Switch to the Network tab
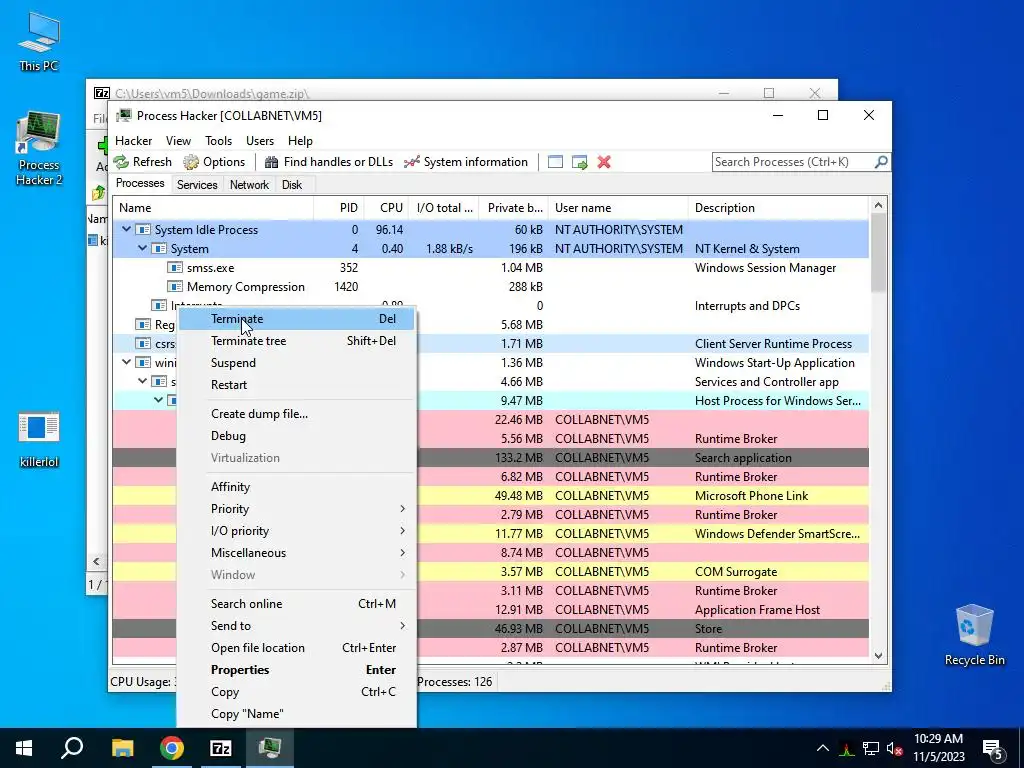 [249, 185]
